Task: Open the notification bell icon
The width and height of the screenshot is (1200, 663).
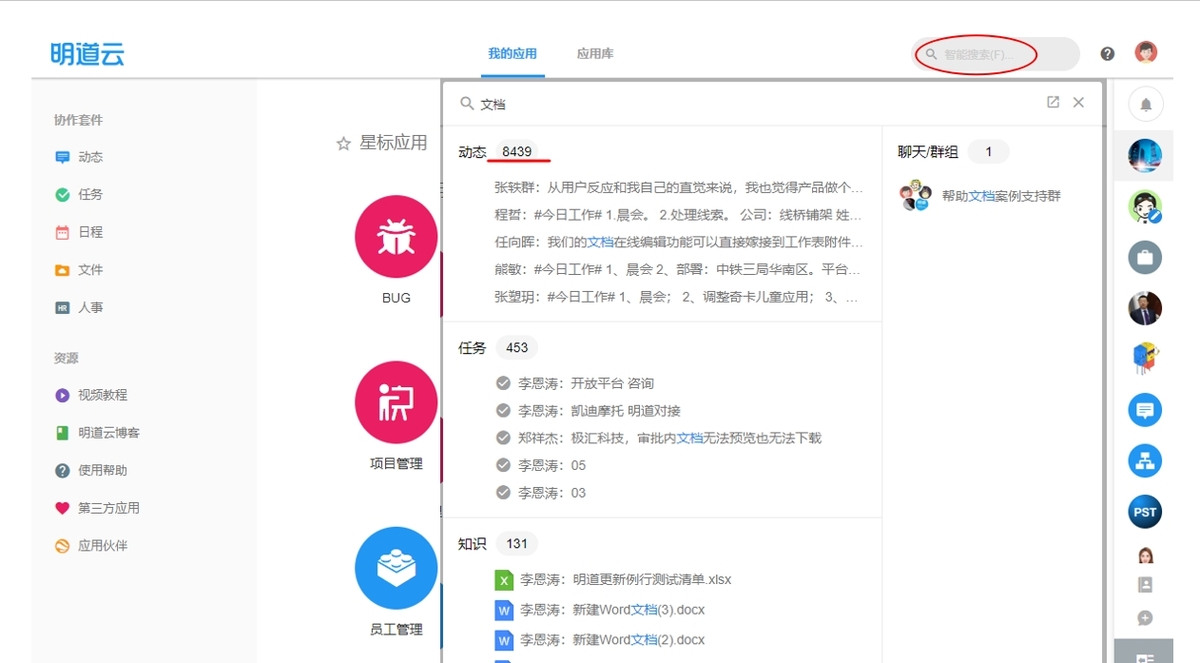Action: [x=1145, y=104]
